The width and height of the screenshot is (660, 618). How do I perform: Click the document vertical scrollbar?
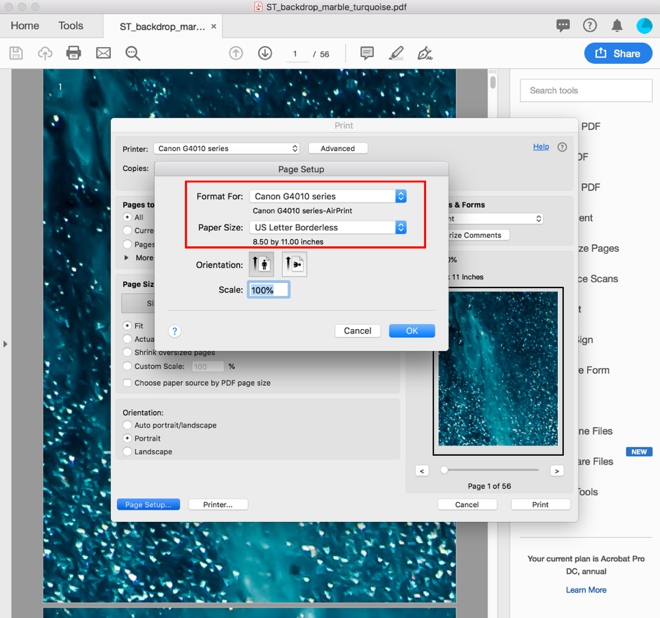[x=492, y=82]
